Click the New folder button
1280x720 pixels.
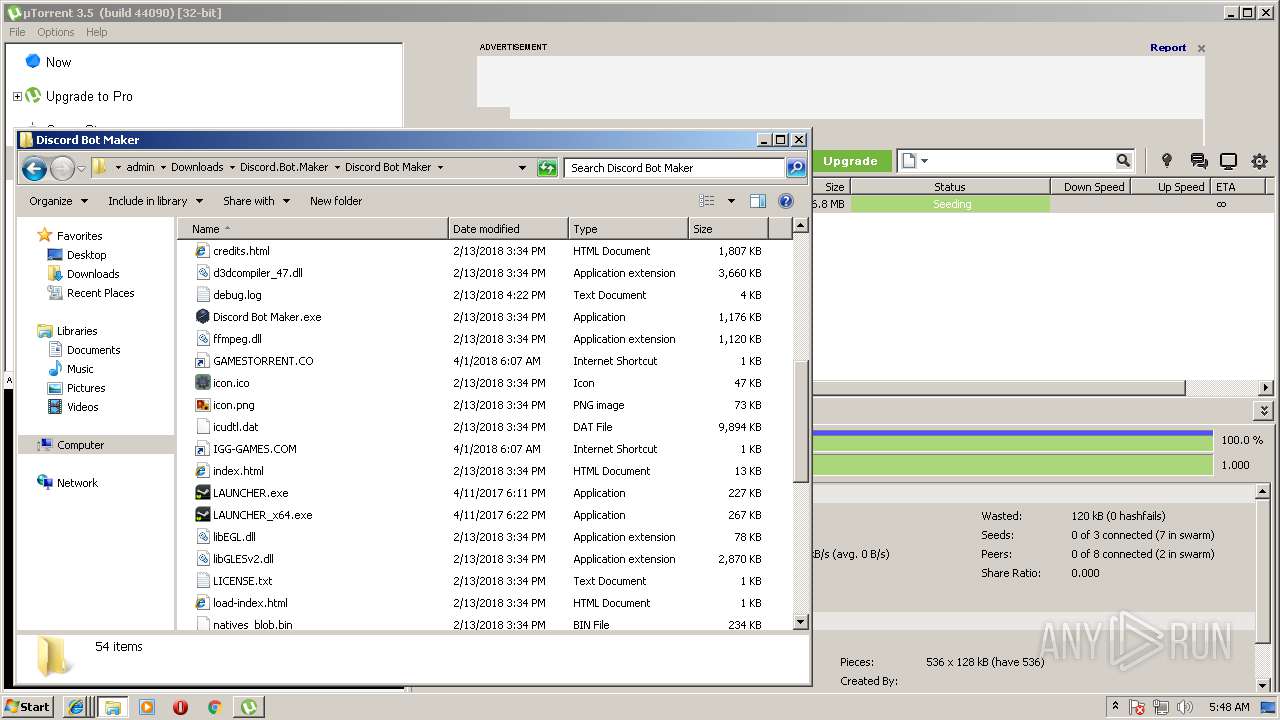(336, 201)
